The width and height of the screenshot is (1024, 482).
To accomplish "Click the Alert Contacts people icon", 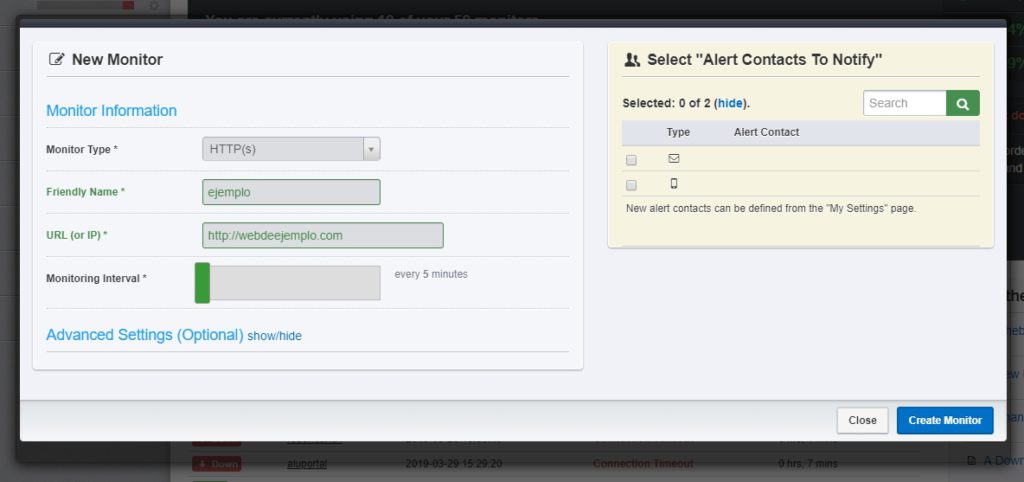I will 632,60.
